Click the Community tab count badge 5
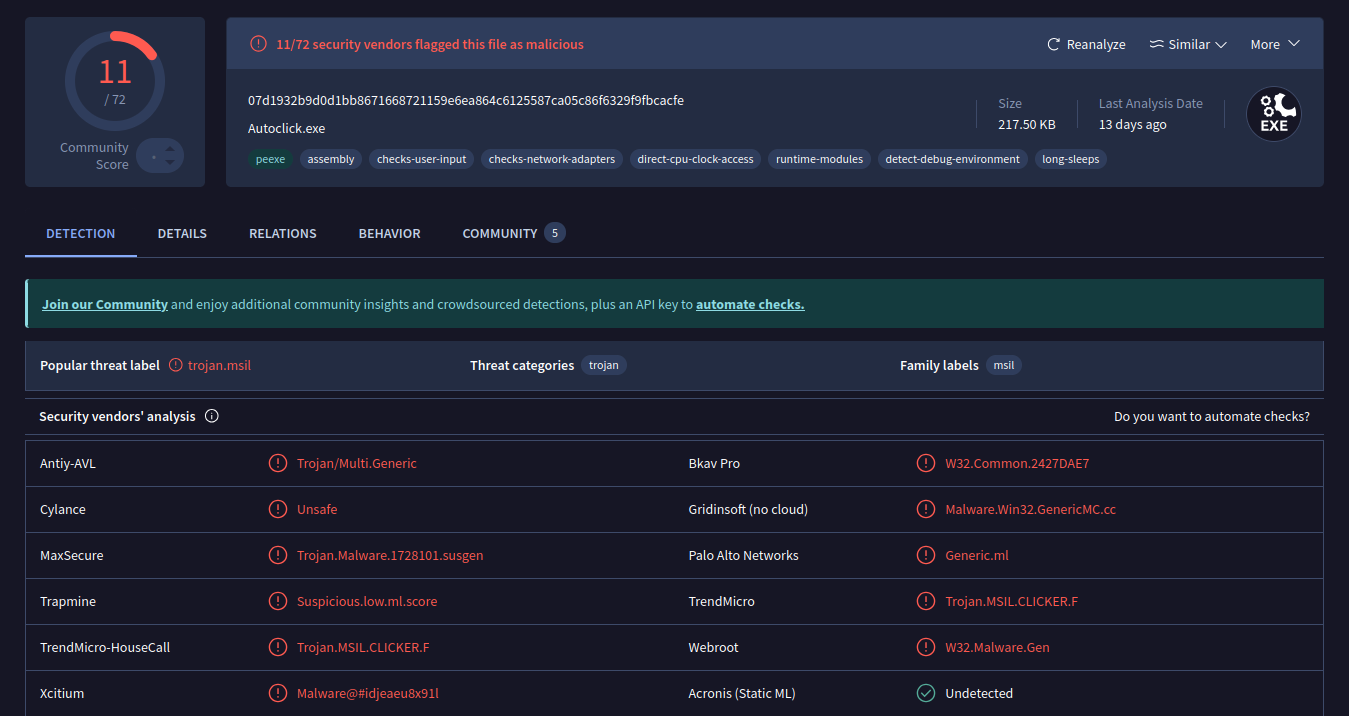This screenshot has height=716, width=1349. click(555, 233)
